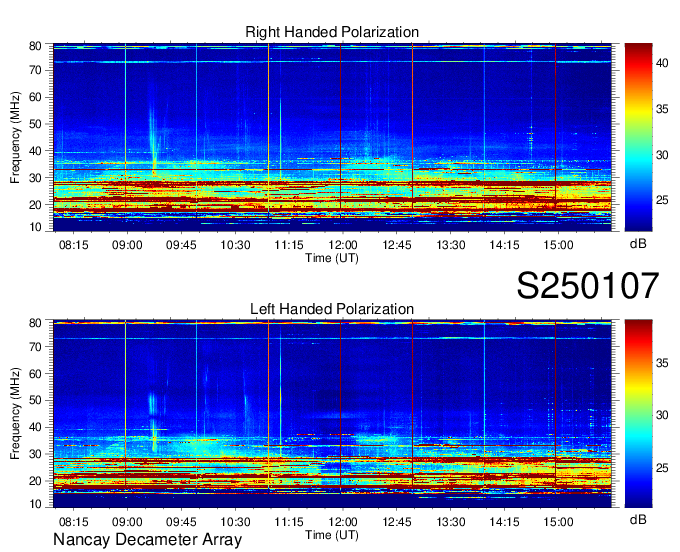Click the "09:00" time tick of Right Handed plot
This screenshot has width=680, height=552.
click(127, 245)
